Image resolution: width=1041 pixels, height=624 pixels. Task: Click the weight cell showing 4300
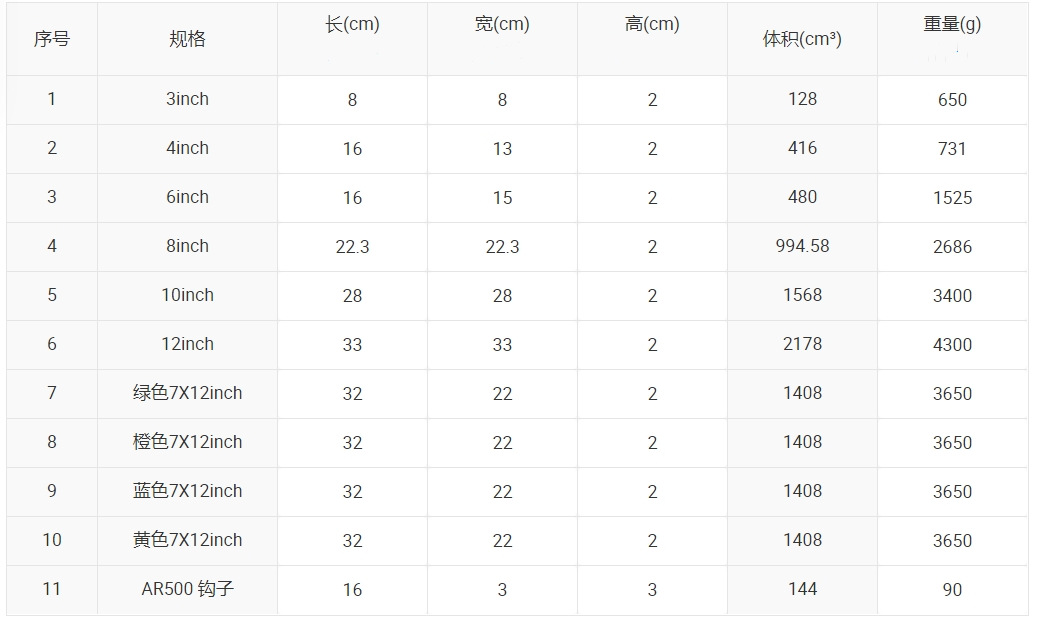(952, 345)
